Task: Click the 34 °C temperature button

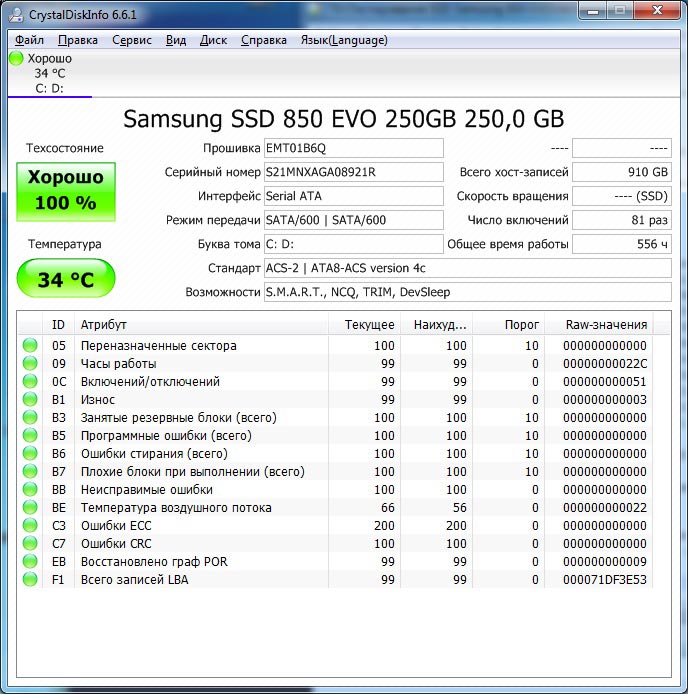Action: click(65, 279)
